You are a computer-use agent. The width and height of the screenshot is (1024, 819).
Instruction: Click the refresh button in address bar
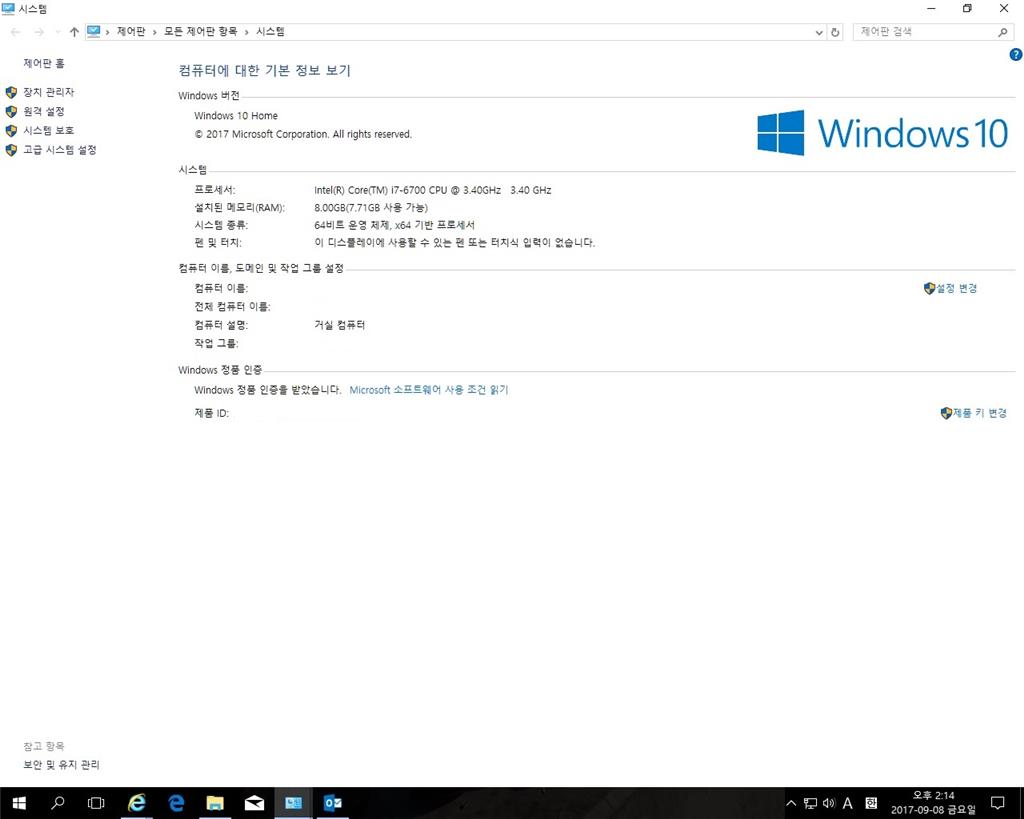835,32
